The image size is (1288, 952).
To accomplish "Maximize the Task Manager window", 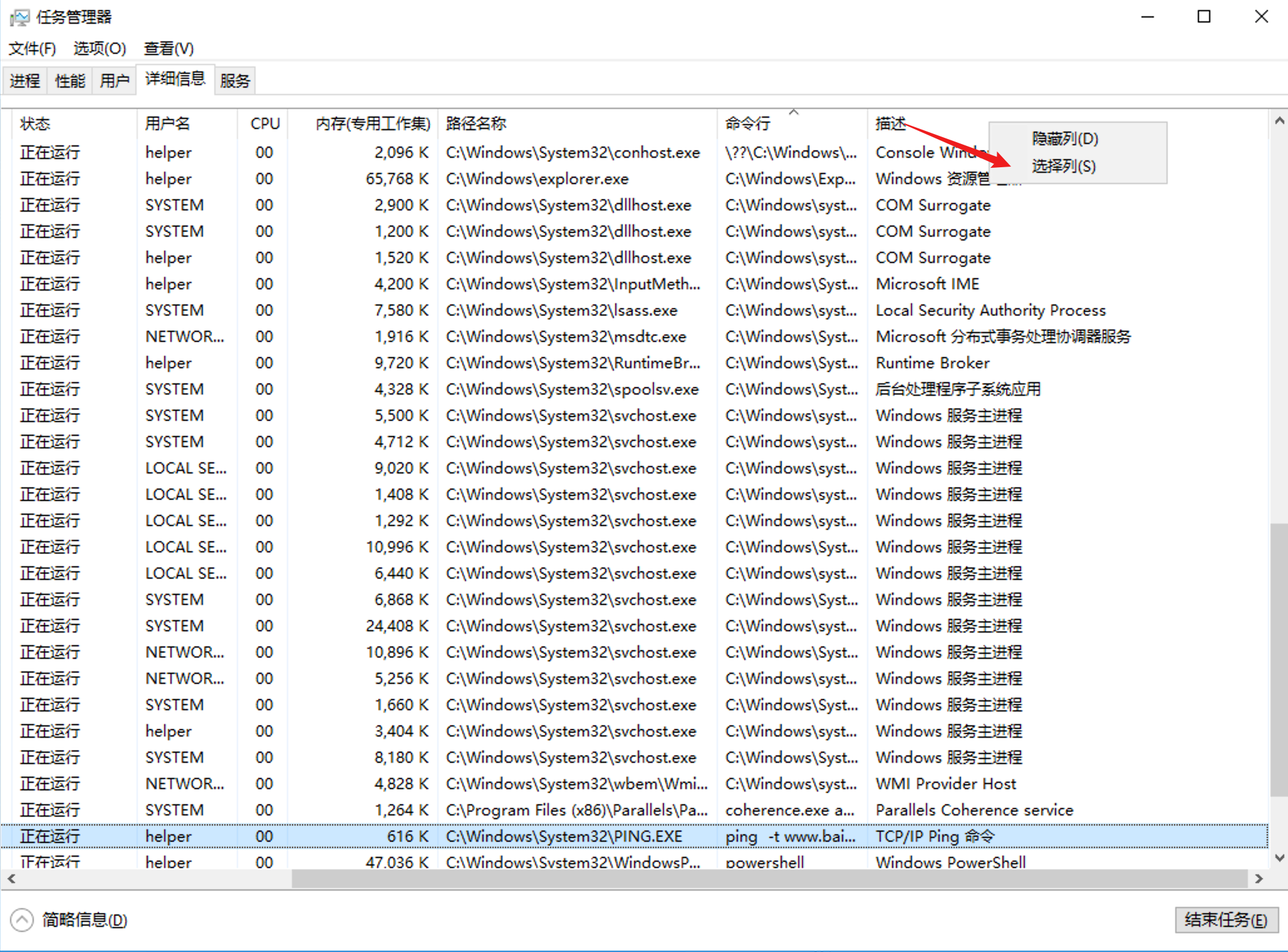I will tap(1203, 17).
